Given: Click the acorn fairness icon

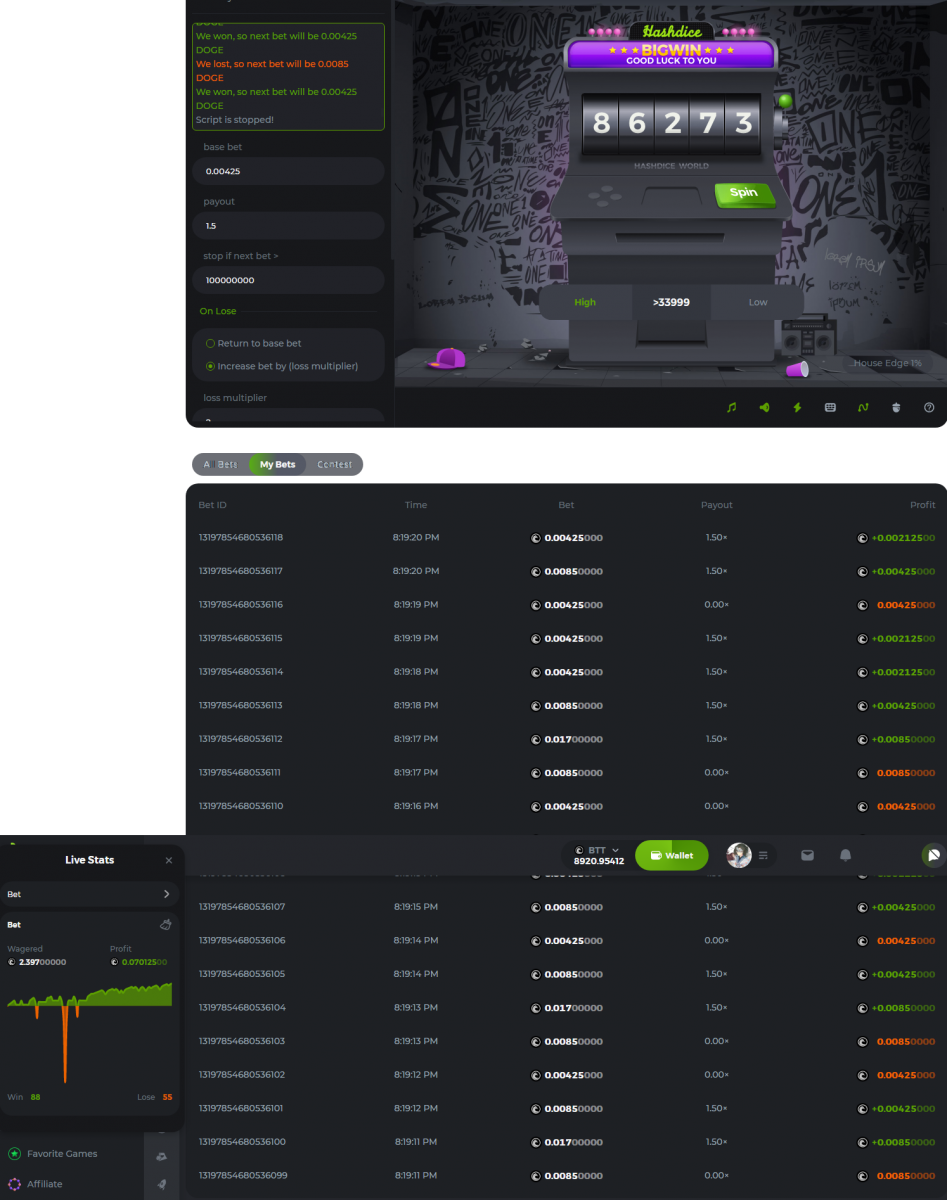Looking at the screenshot, I should 896,408.
